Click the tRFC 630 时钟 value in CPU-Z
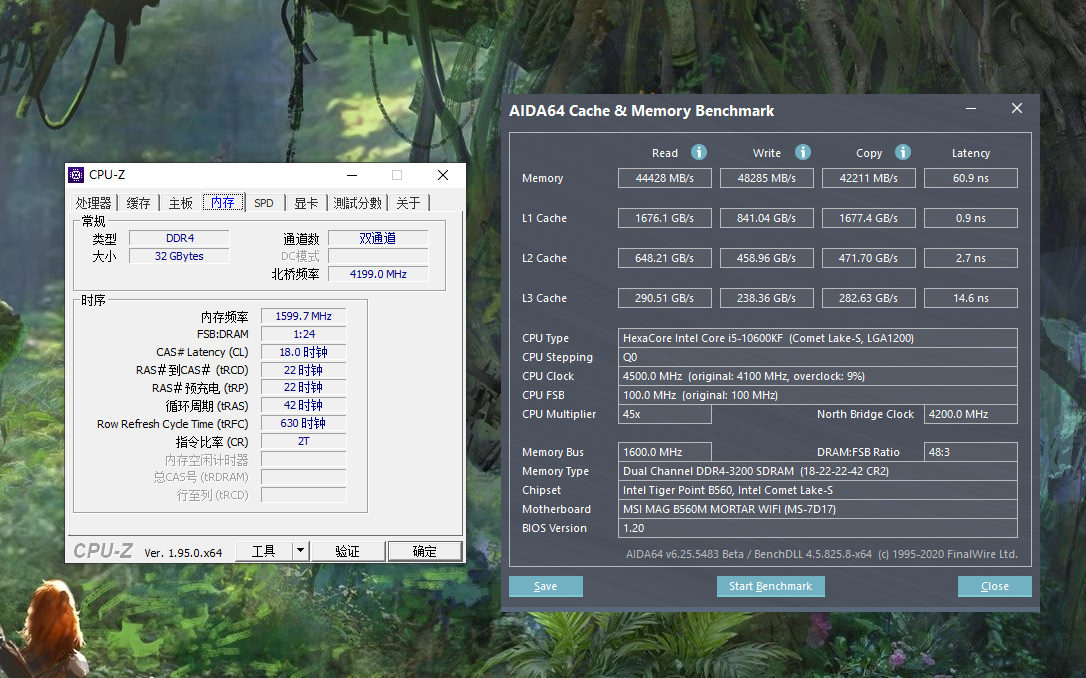Viewport: 1086px width, 678px height. pyautogui.click(x=303, y=424)
